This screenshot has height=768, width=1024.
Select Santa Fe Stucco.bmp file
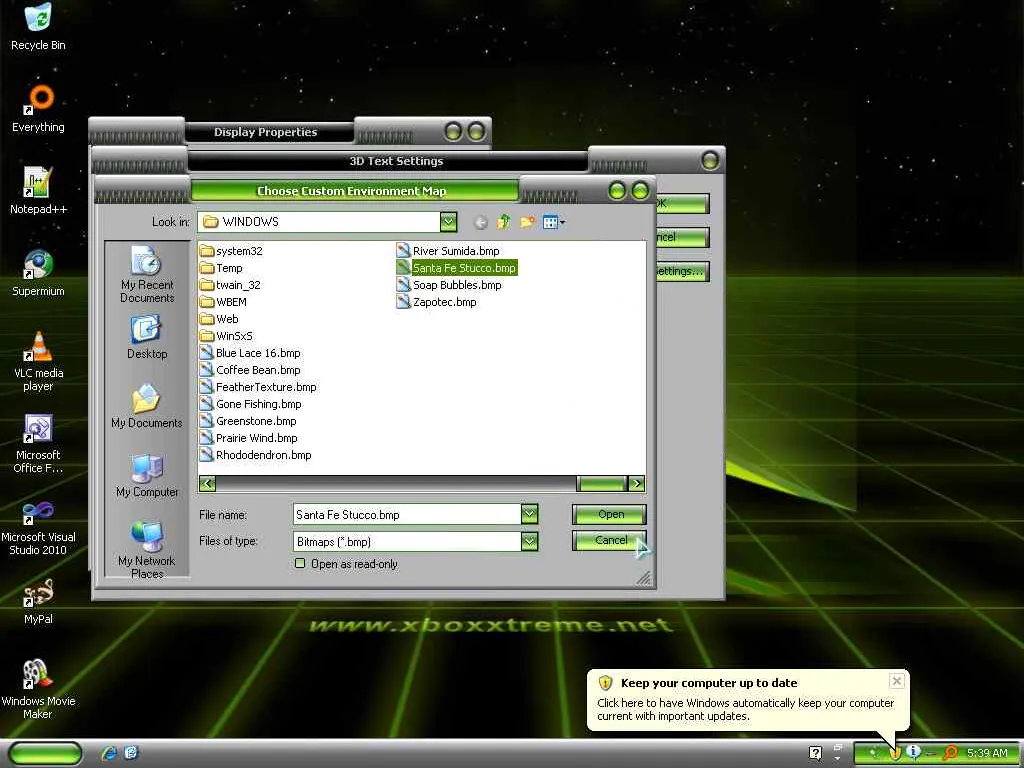[456, 268]
